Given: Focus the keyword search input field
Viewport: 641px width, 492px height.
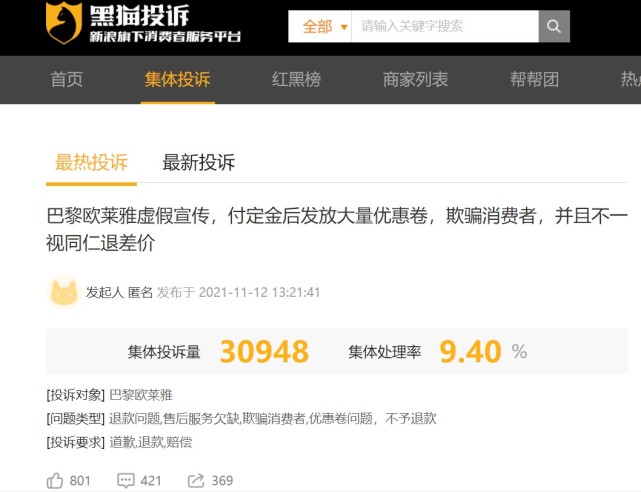Looking at the screenshot, I should click(445, 27).
